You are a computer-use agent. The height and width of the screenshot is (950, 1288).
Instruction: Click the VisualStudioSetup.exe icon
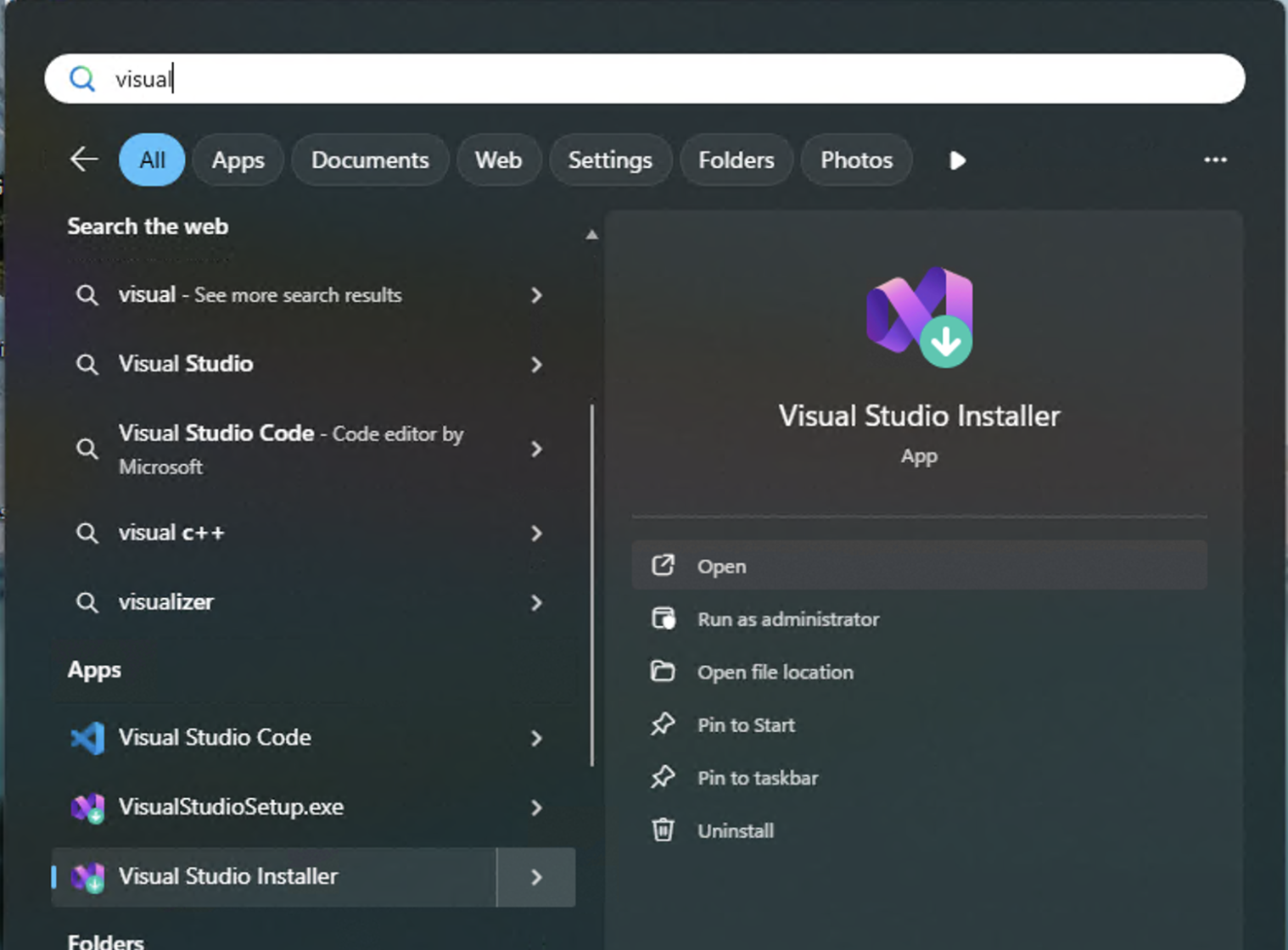(87, 807)
